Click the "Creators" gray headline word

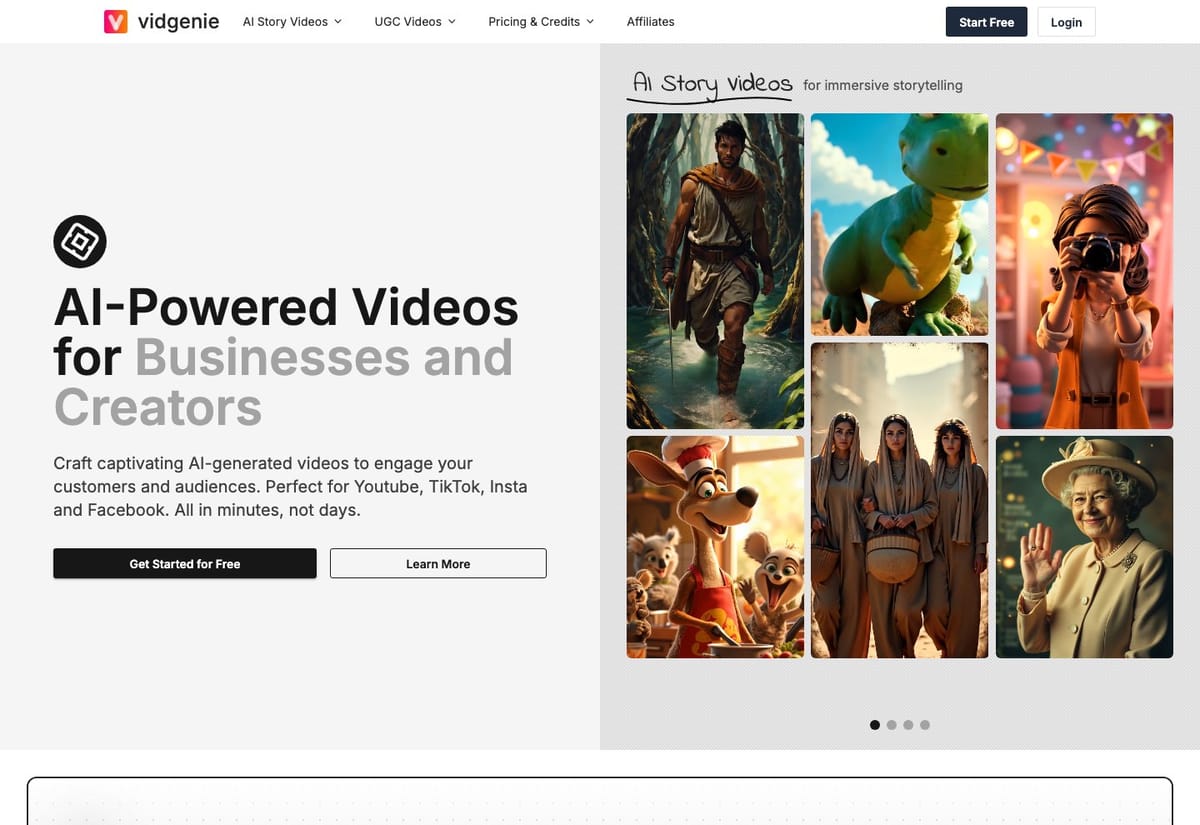pyautogui.click(x=158, y=408)
